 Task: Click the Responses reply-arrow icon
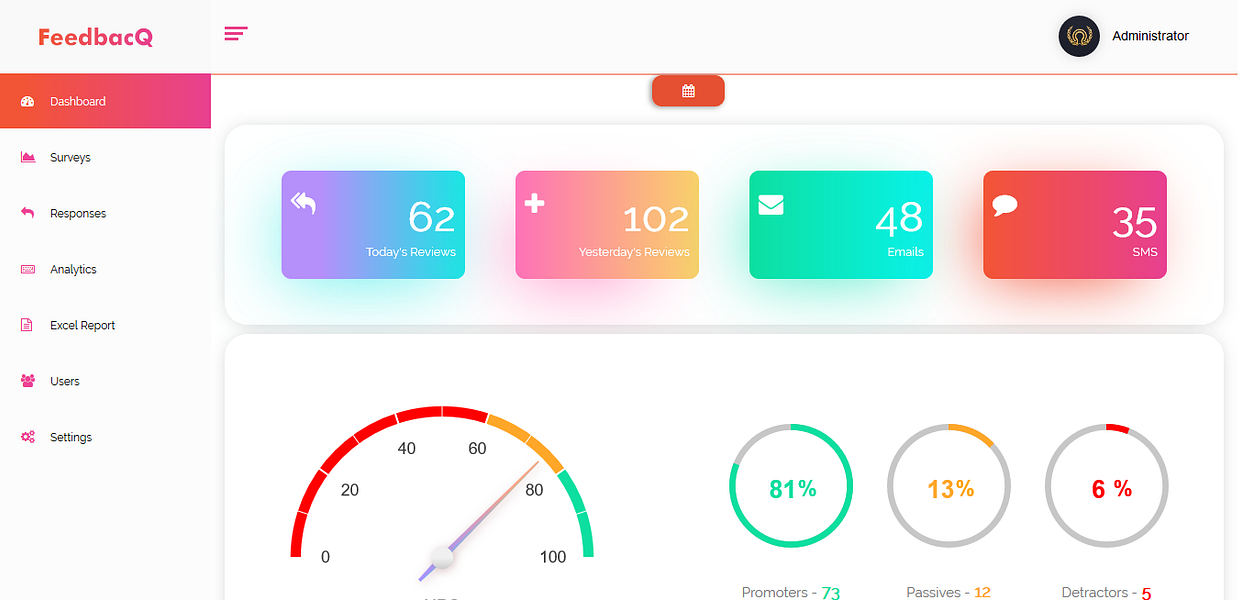click(x=28, y=213)
